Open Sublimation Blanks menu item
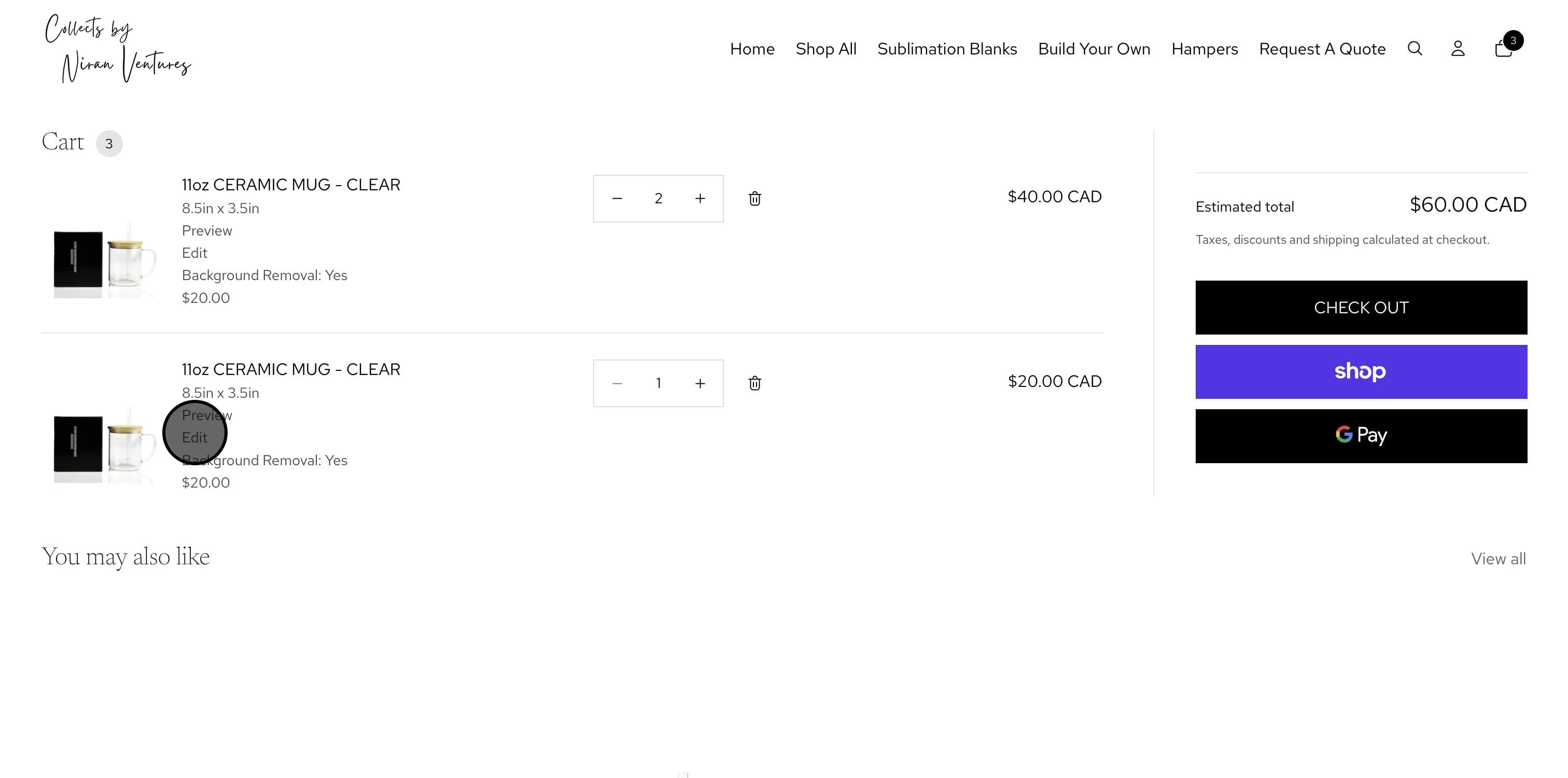This screenshot has width=1568, height=778. [946, 49]
